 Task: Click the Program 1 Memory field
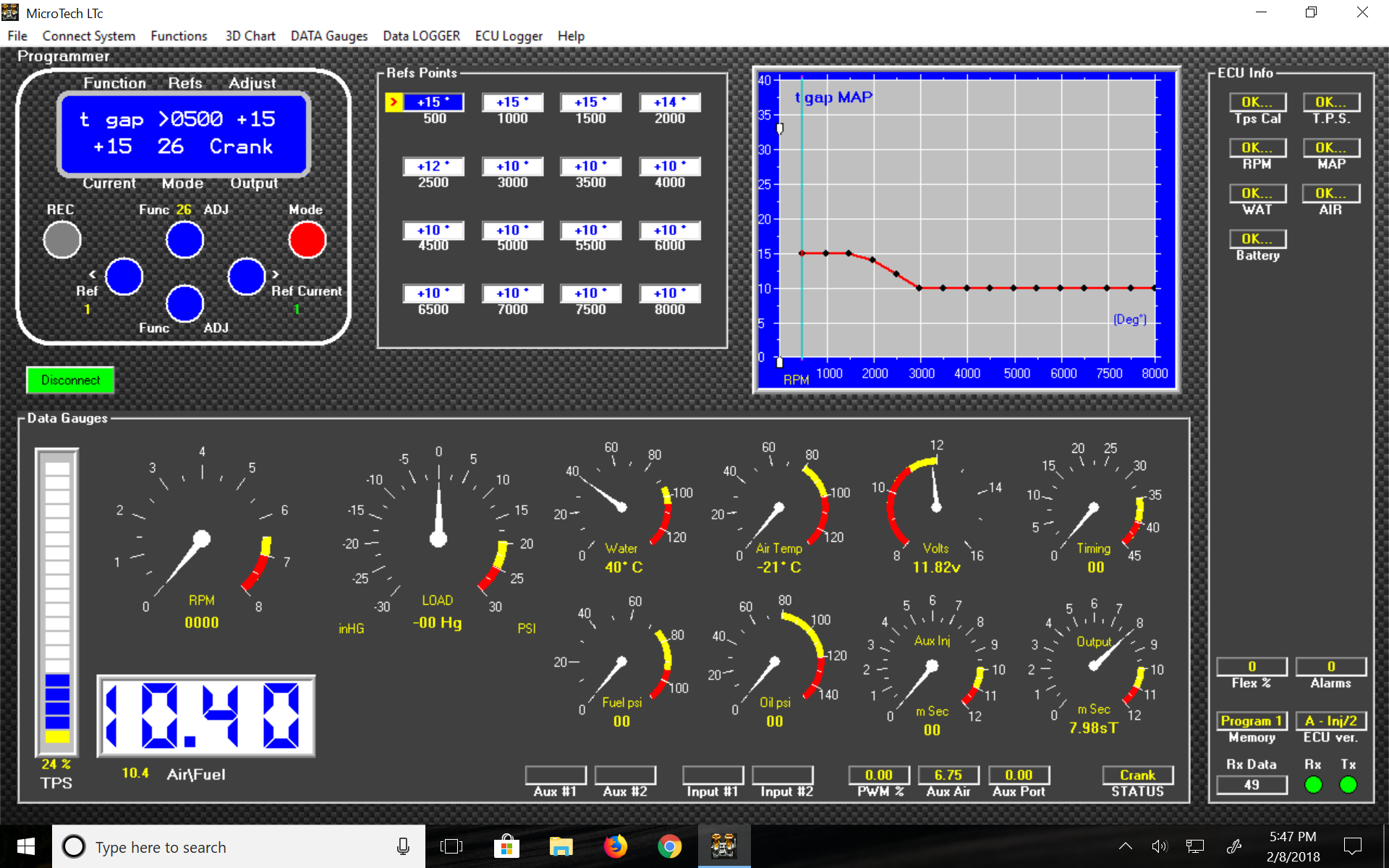coord(1252,720)
